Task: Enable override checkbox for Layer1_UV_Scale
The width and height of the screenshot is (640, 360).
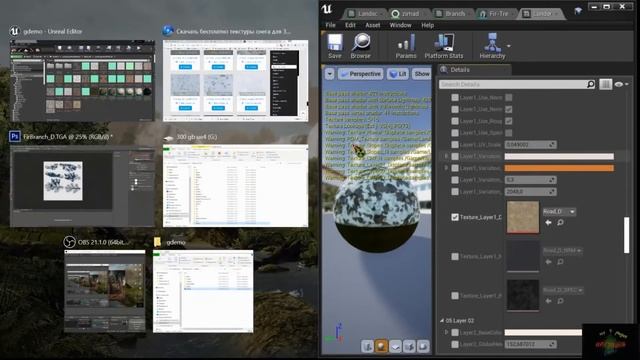Action: (455, 145)
